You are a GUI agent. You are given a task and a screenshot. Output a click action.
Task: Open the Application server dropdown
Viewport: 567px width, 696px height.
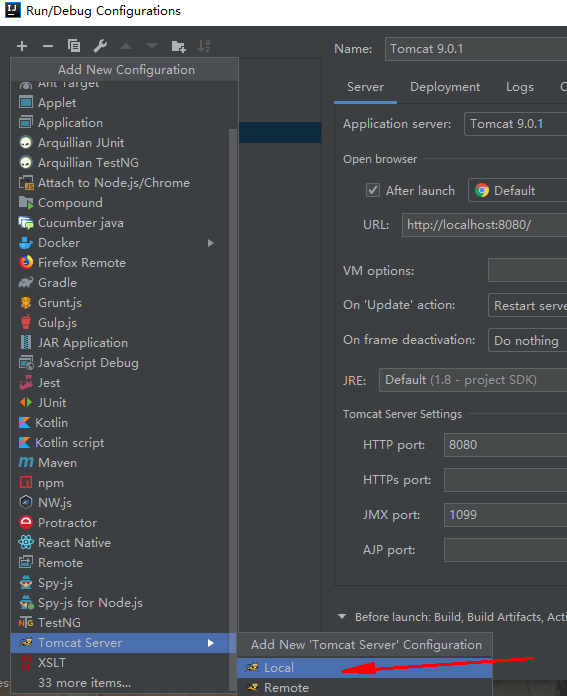[x=515, y=124]
